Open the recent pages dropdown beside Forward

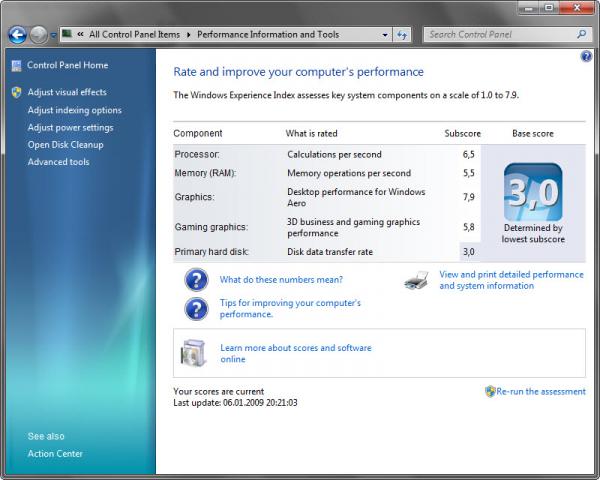53,35
